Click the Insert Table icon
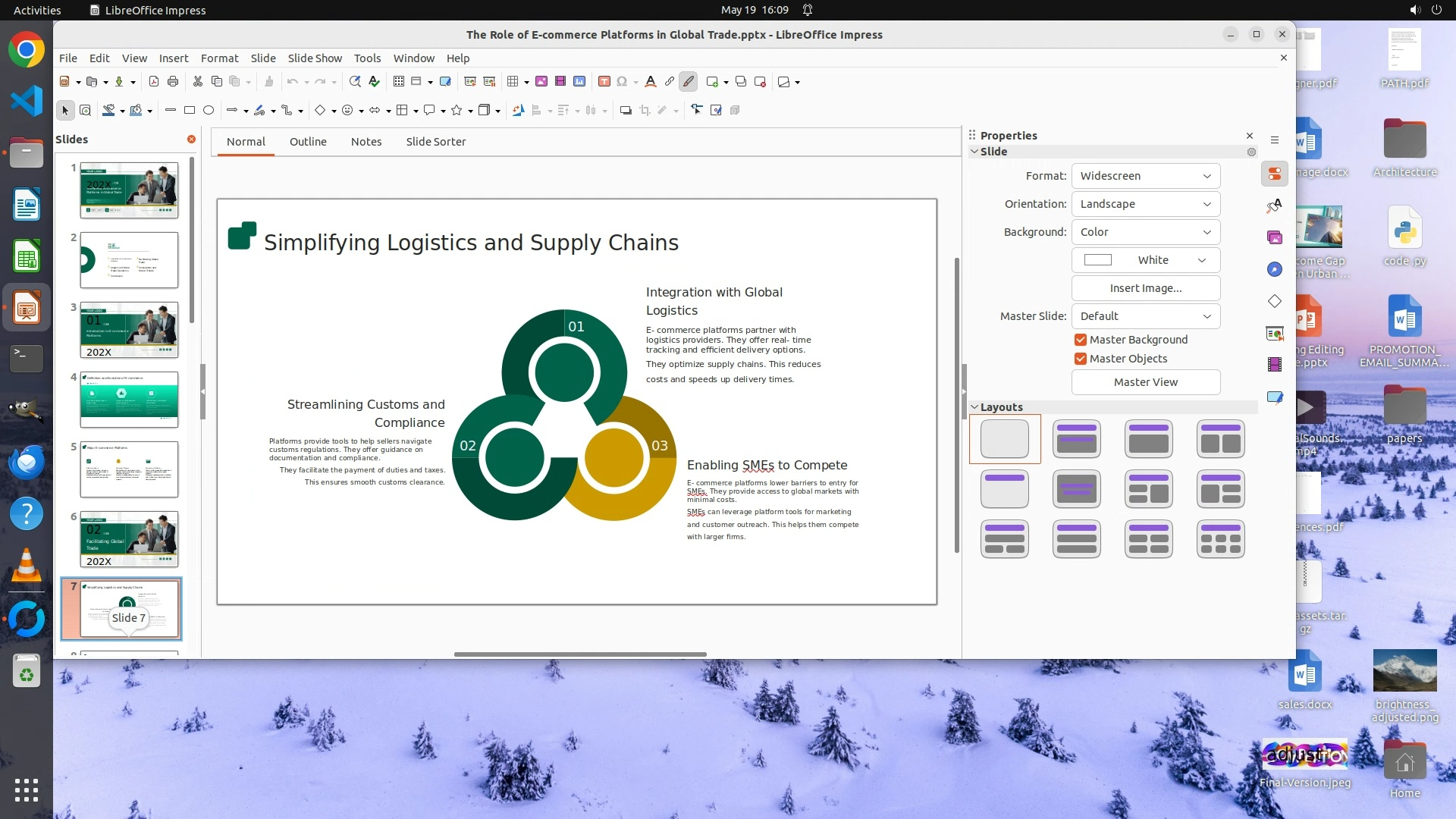The width and height of the screenshot is (1456, 819). coord(513,82)
